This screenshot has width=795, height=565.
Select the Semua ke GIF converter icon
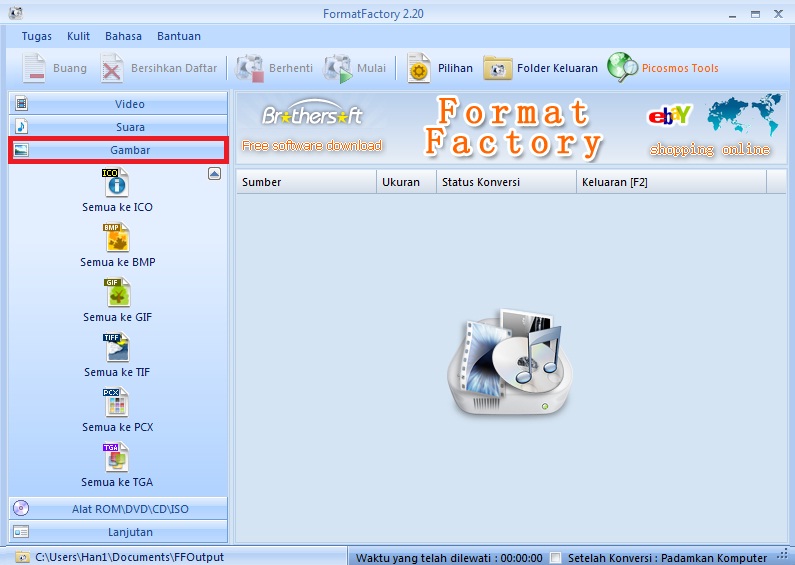tap(117, 292)
